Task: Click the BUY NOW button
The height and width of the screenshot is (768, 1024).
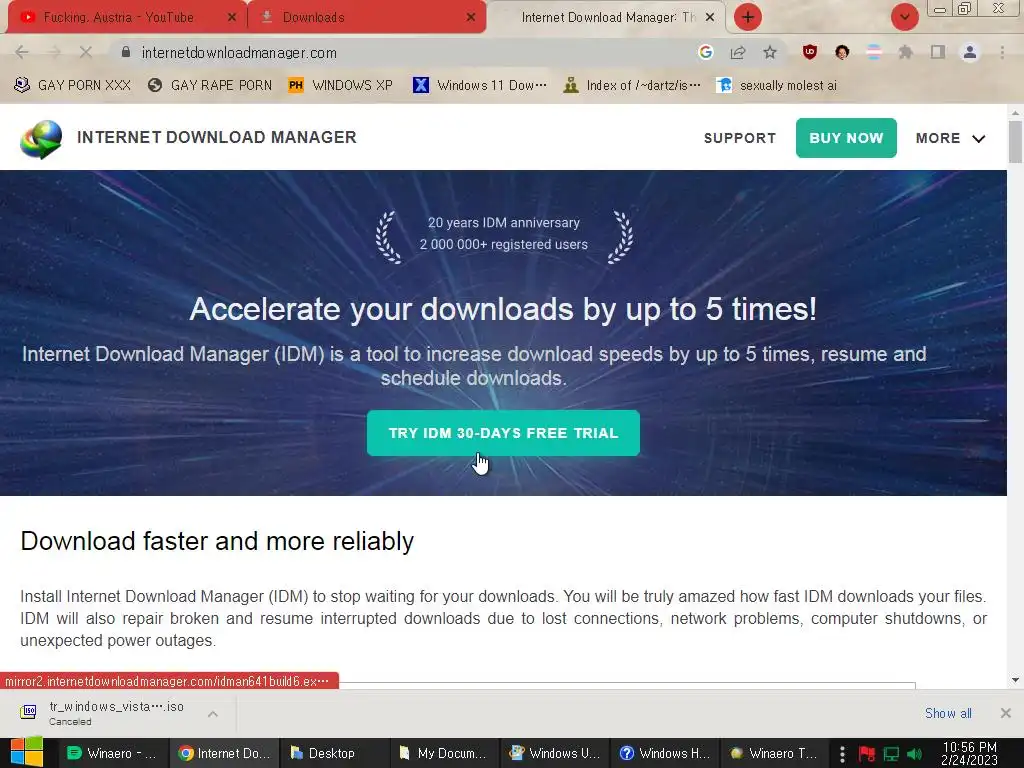Action: point(846,138)
